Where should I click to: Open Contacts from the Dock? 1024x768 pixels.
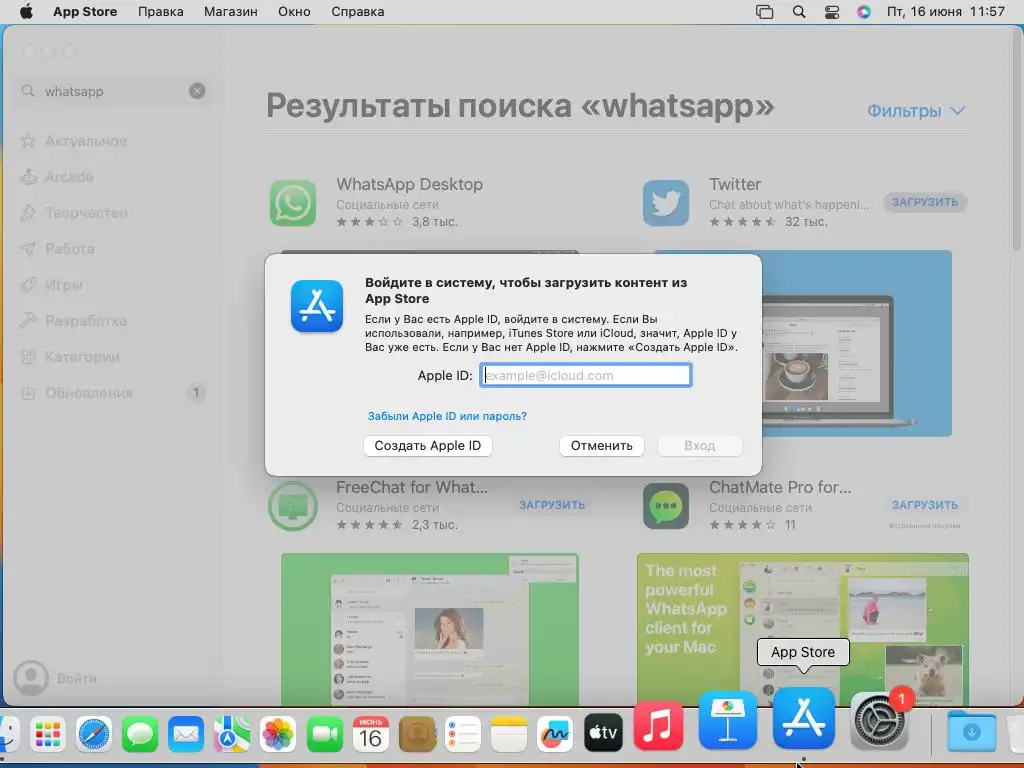pos(417,733)
